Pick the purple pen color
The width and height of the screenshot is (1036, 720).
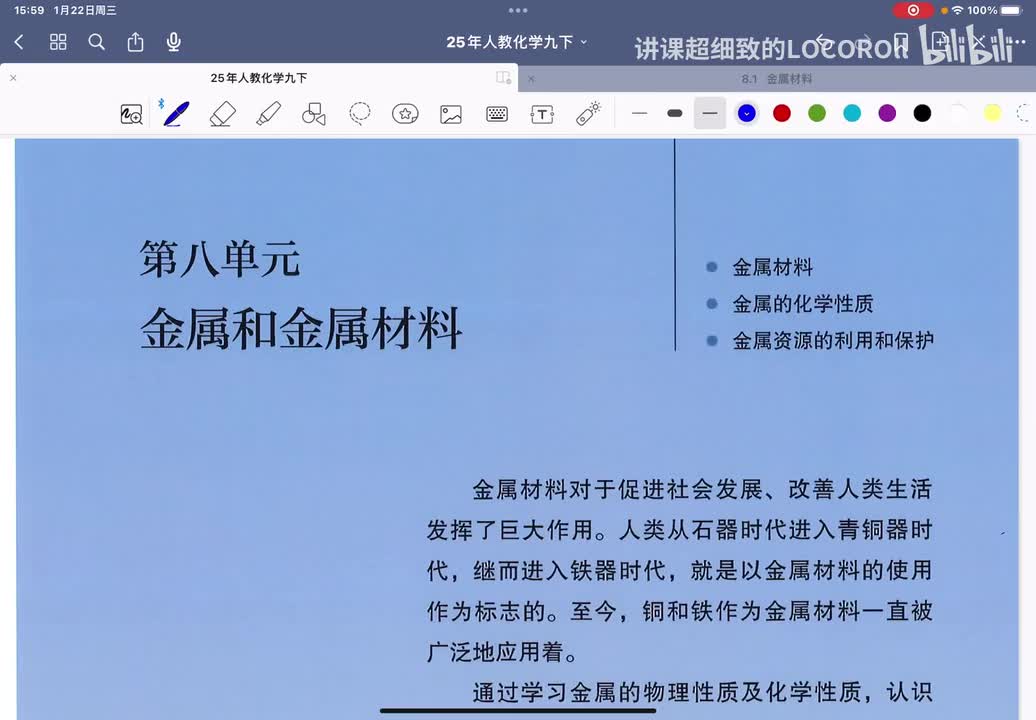[x=887, y=114]
